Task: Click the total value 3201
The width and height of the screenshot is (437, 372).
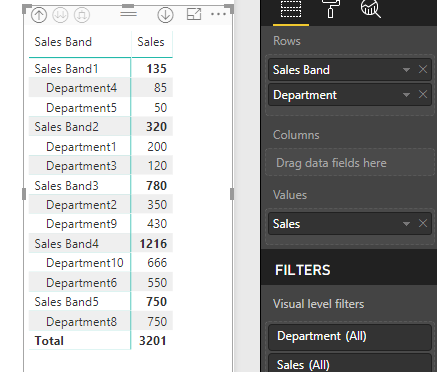Action: tap(153, 341)
